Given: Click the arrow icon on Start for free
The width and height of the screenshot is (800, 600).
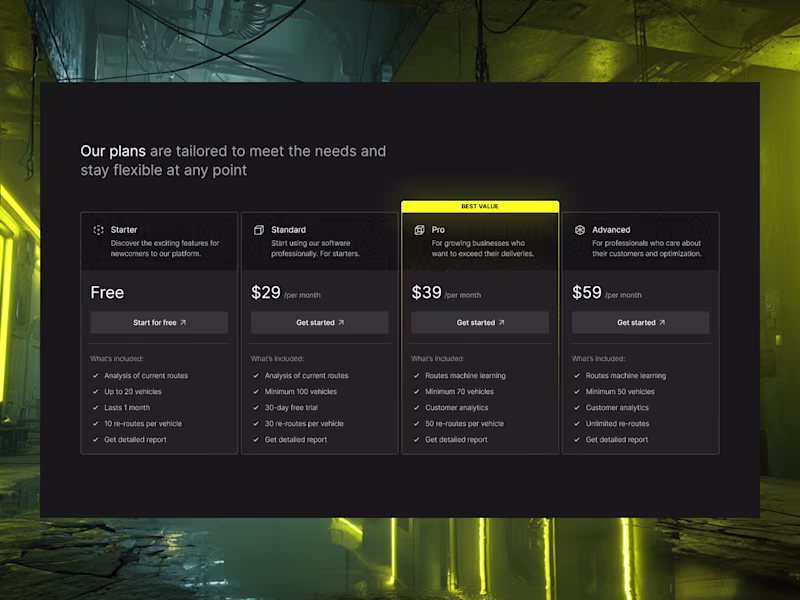Looking at the screenshot, I should 183,323.
